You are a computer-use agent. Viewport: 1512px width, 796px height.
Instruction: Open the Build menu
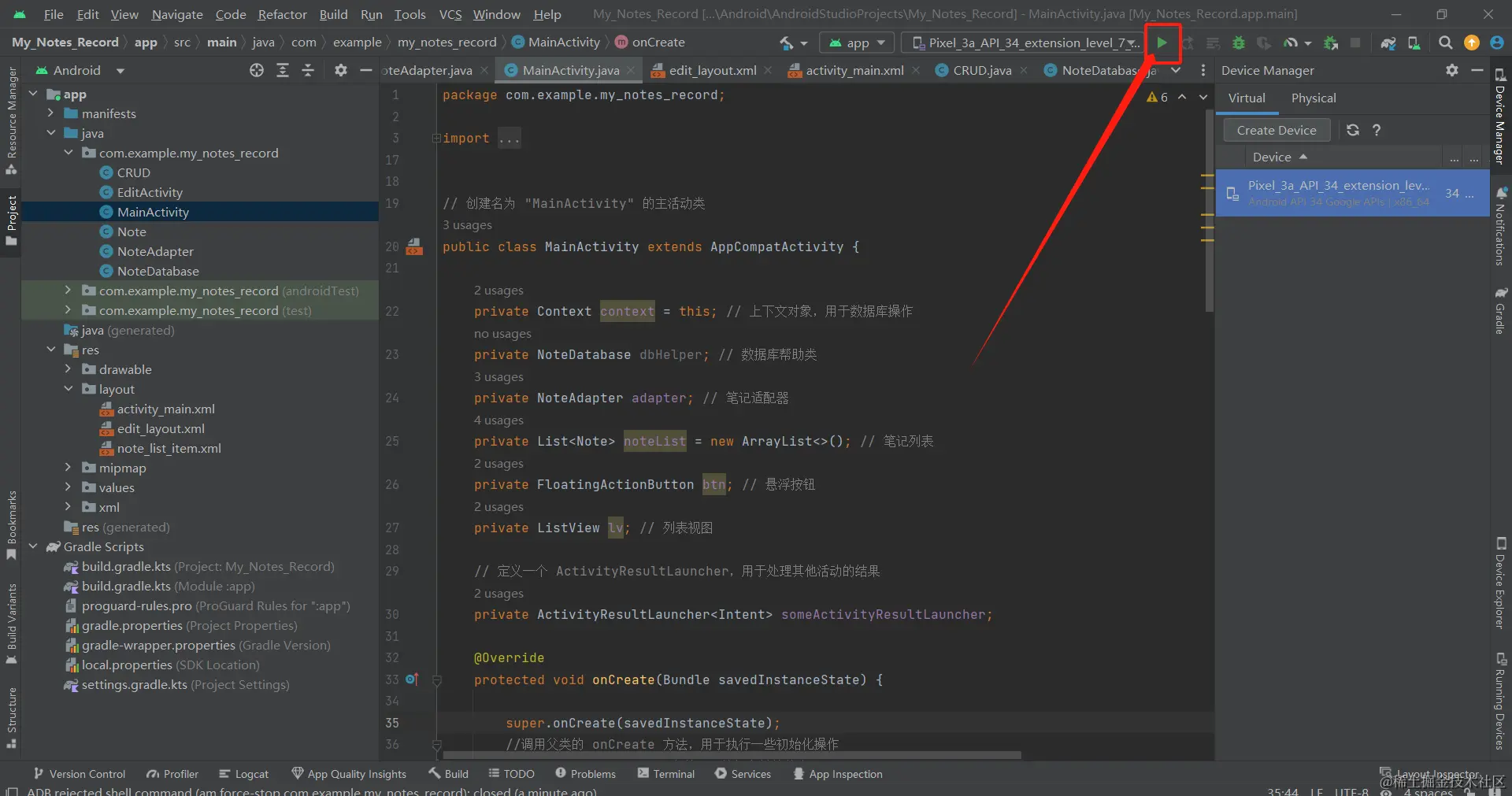[x=333, y=14]
